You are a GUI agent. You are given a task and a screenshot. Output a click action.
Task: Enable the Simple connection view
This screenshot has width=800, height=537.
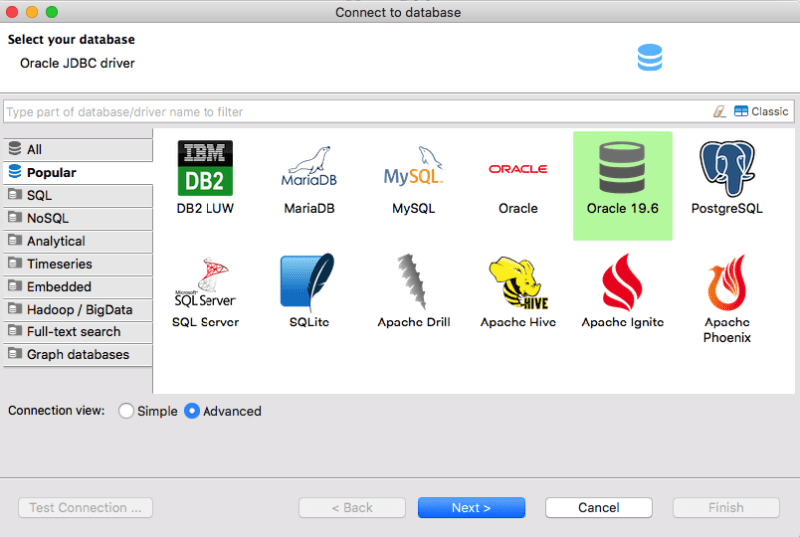point(126,411)
